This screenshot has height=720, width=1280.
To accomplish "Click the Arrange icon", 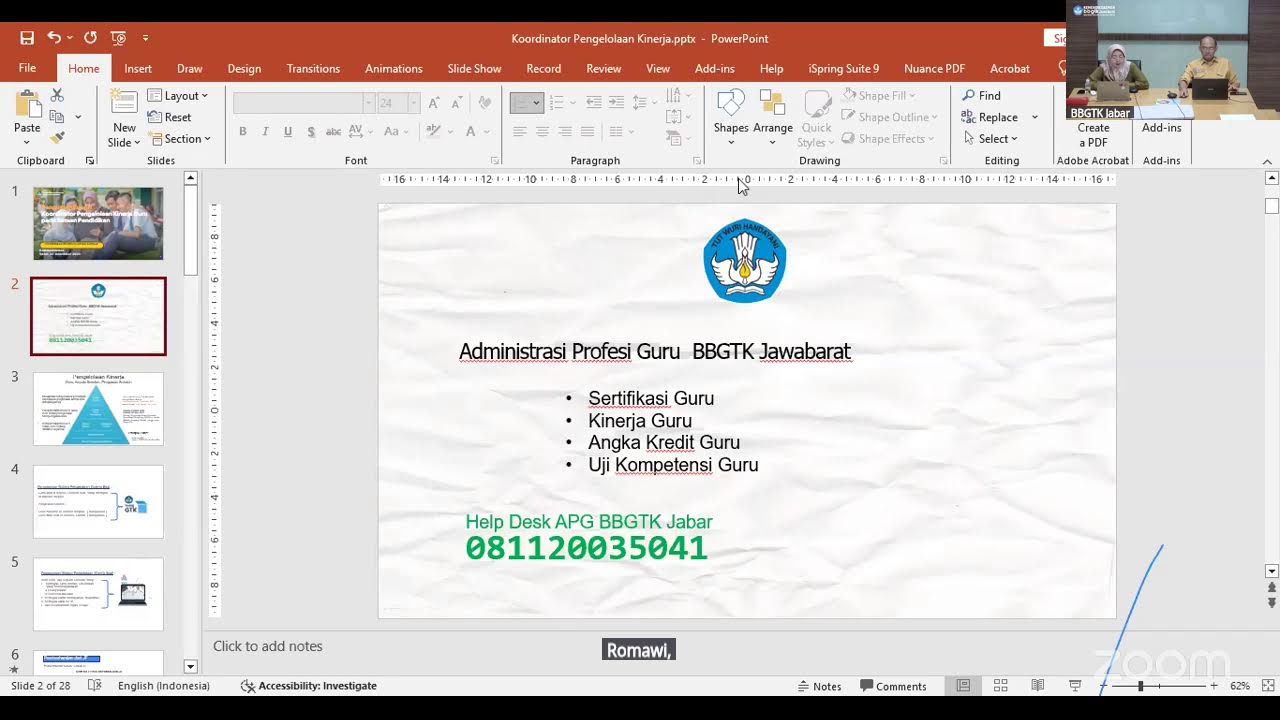I will pos(772,104).
